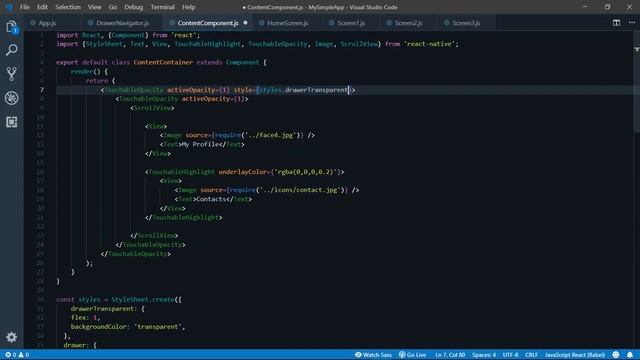Select the ContentComponent.js tab
This screenshot has height=360, width=640.
(x=208, y=23)
